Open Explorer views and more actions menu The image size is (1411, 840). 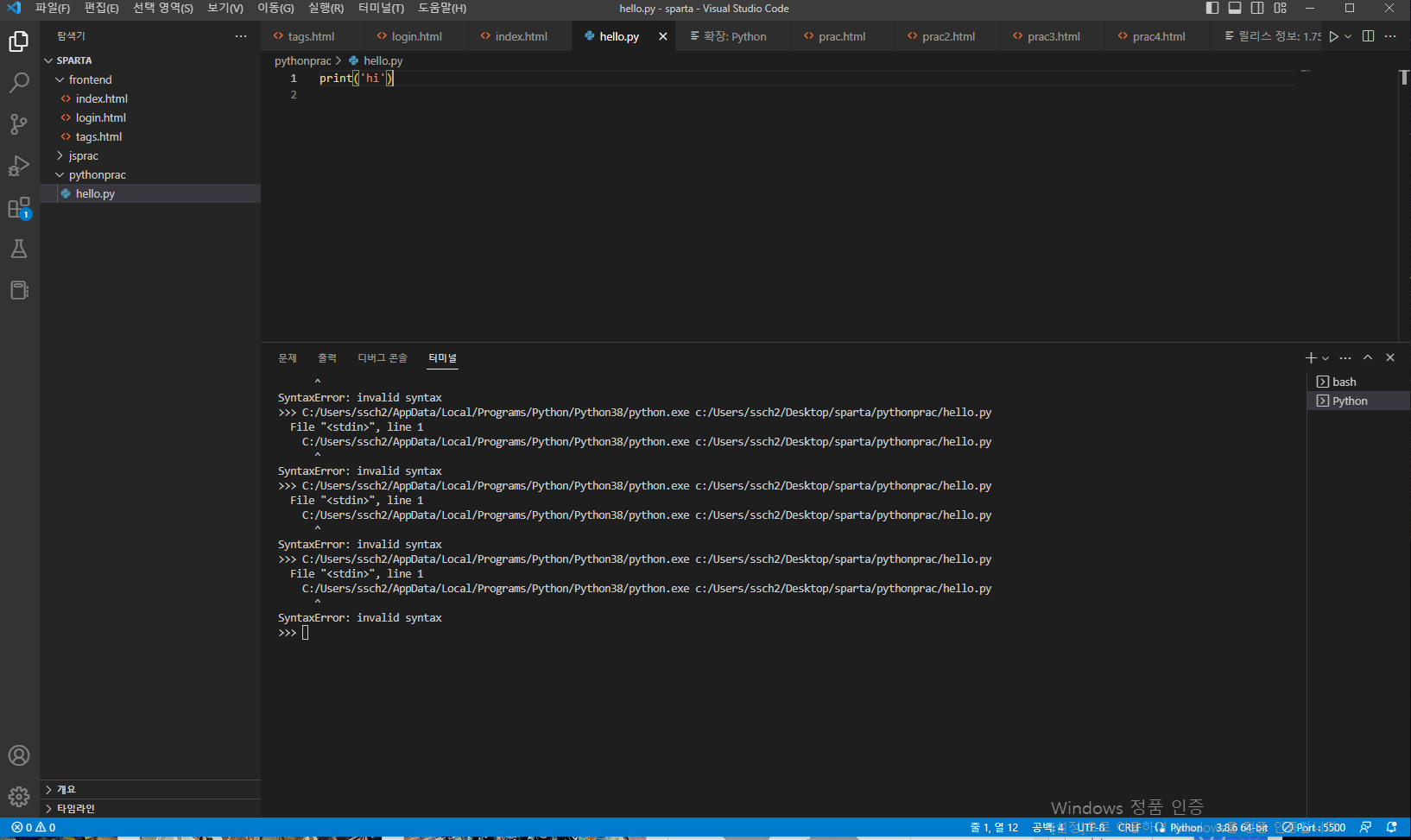[241, 36]
